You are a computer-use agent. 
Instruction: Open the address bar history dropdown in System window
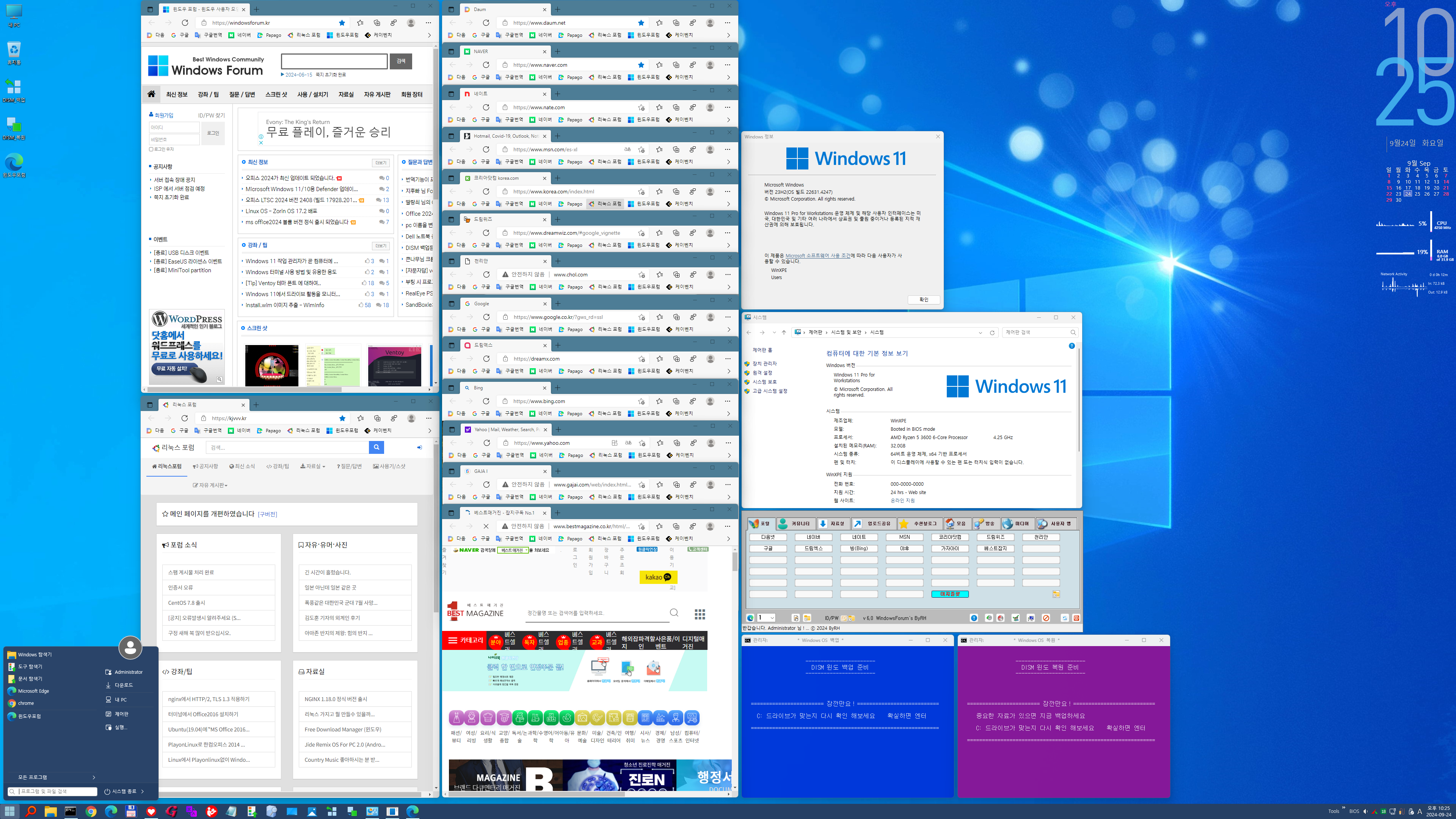tap(980, 333)
